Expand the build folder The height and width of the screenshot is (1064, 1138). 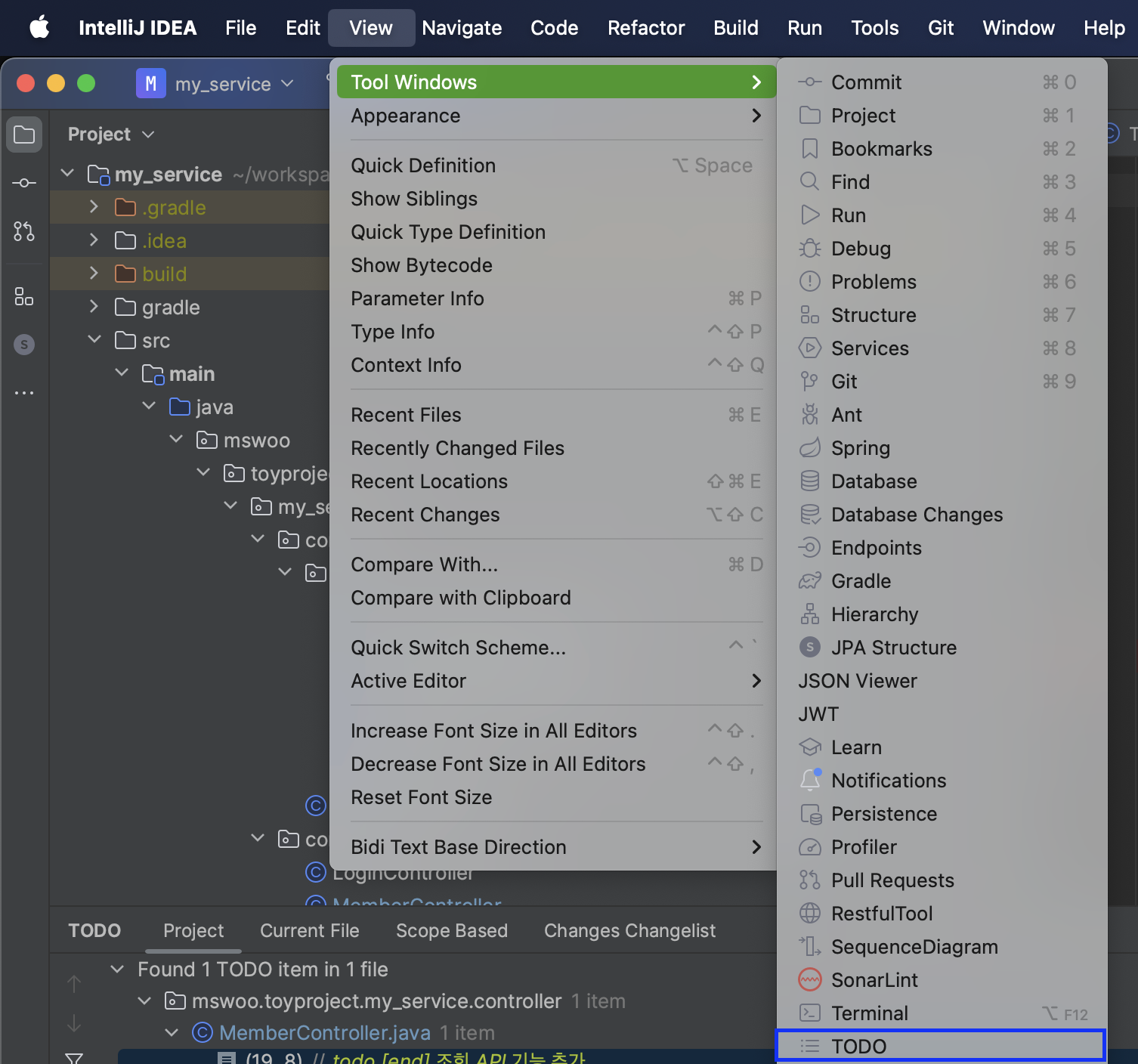(94, 274)
